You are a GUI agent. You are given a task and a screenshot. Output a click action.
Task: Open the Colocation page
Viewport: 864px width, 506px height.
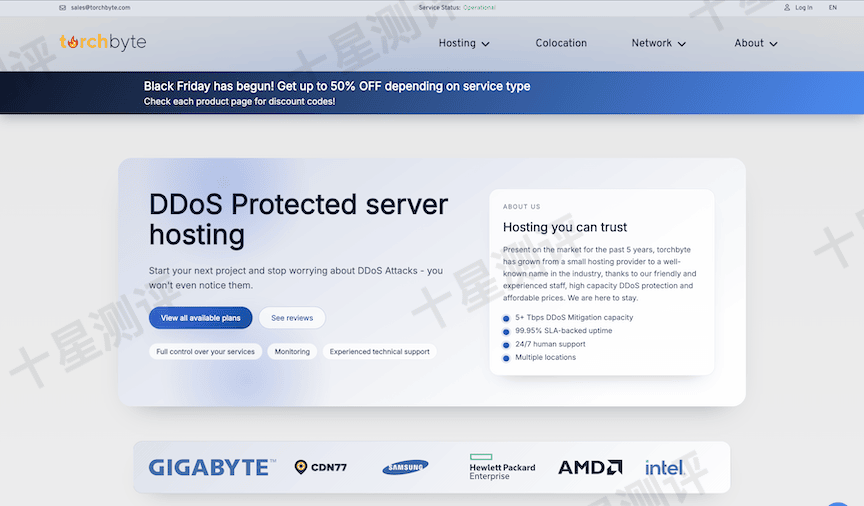pyautogui.click(x=561, y=43)
